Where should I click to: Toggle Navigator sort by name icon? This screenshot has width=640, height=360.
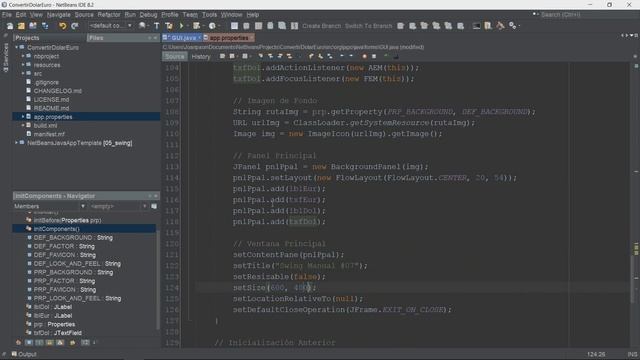pos(85,342)
